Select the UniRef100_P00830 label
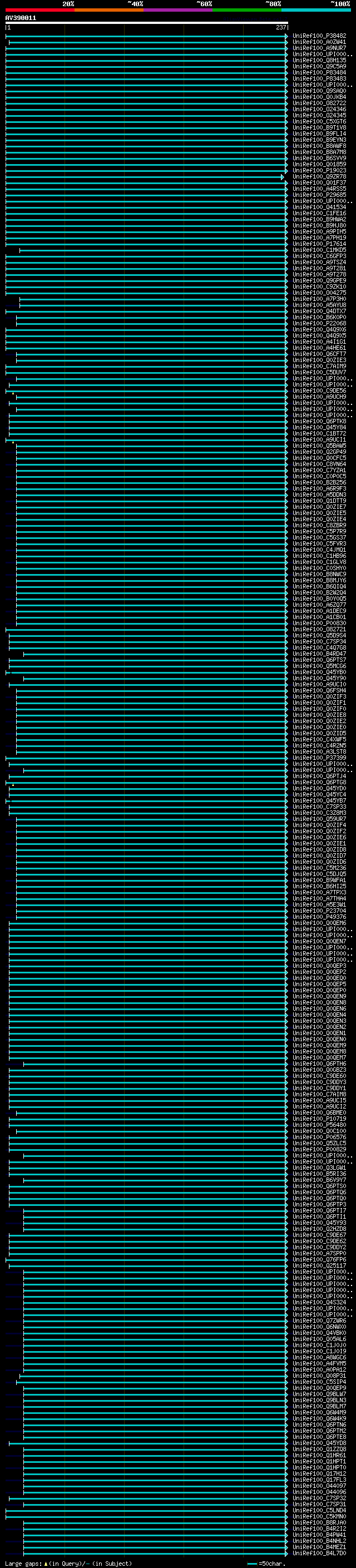Screen dimensions: 356x1568 [x=319, y=624]
